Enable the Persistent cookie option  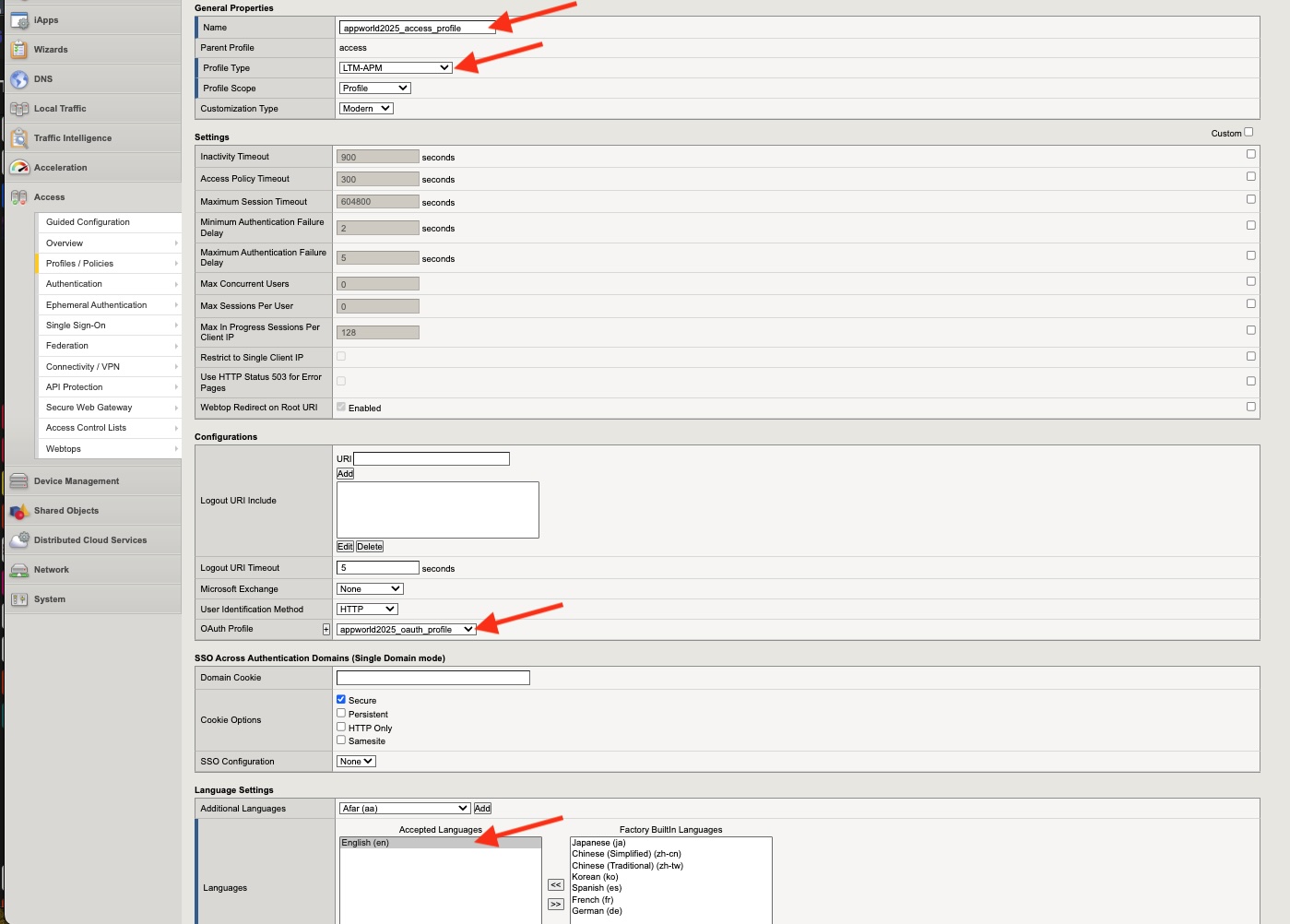point(341,713)
